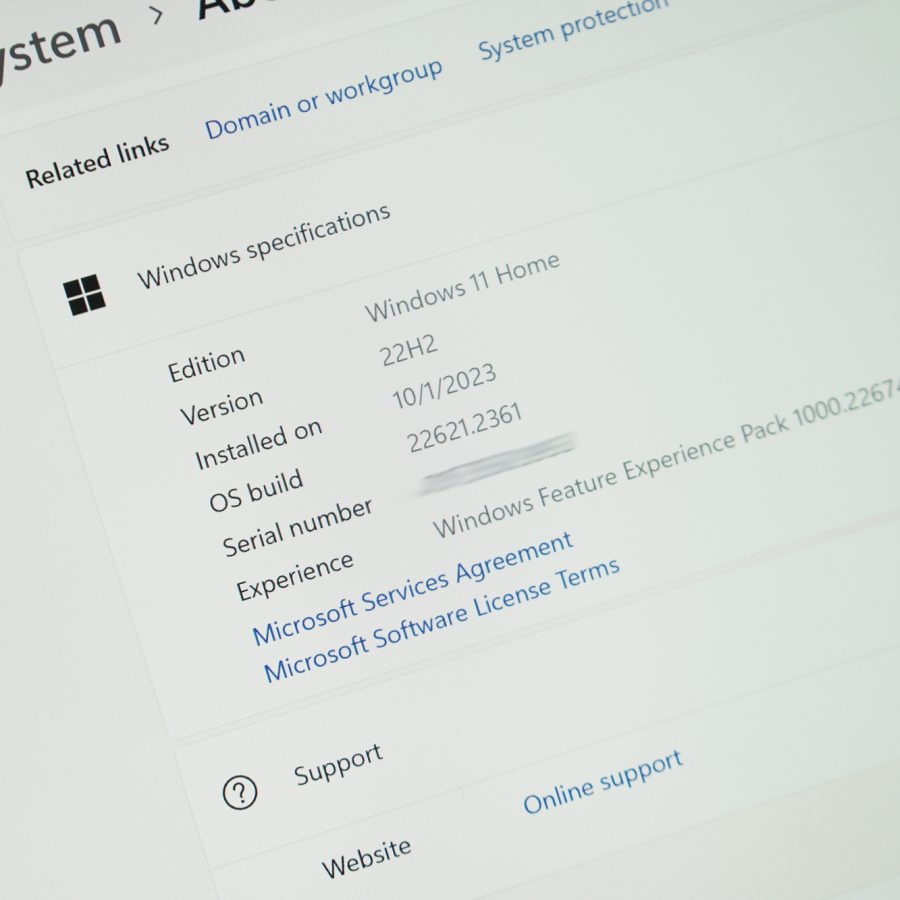Select the Related links label
900x900 pixels.
[x=97, y=161]
